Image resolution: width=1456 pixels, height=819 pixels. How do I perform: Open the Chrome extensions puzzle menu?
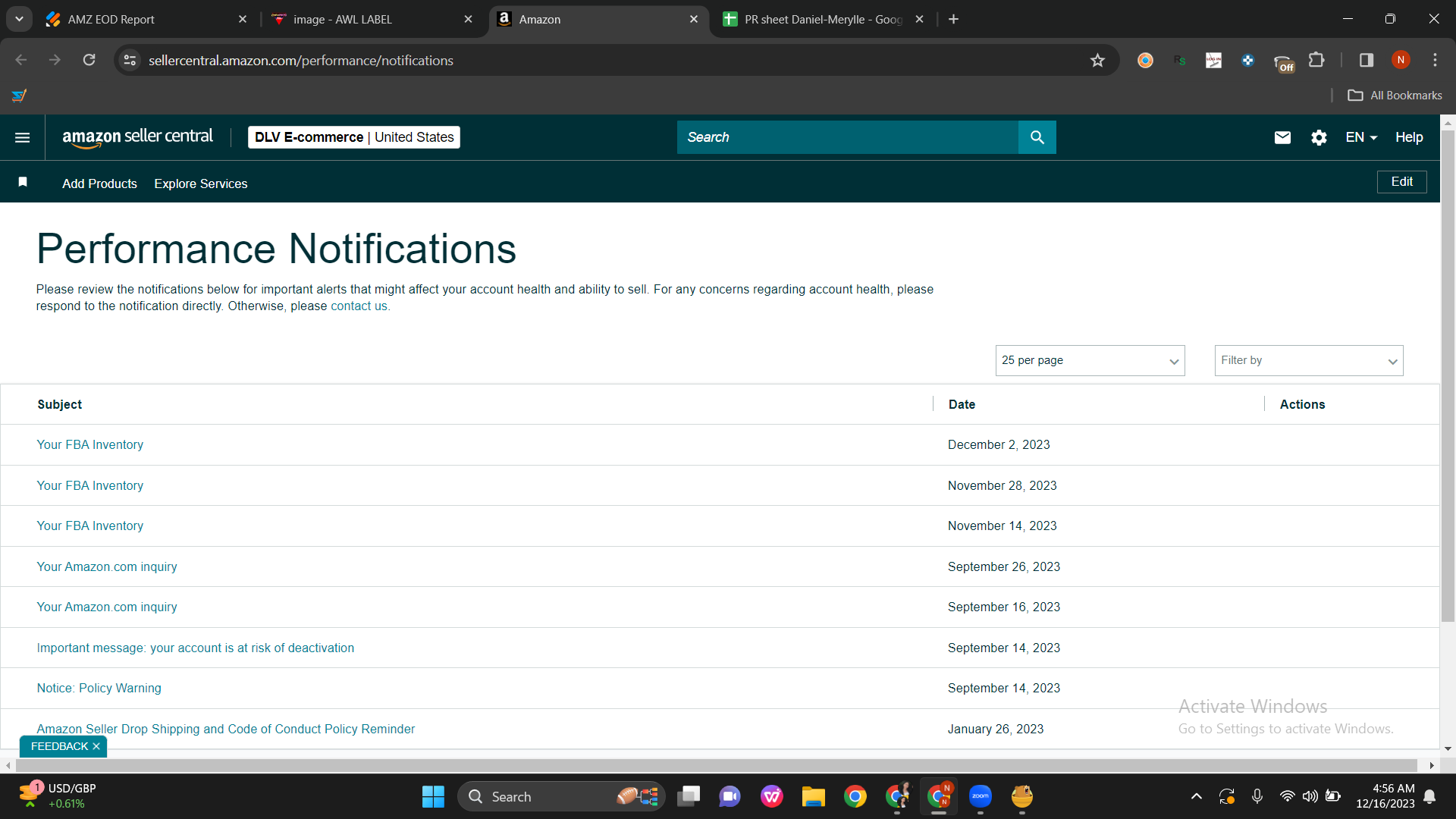coord(1317,60)
